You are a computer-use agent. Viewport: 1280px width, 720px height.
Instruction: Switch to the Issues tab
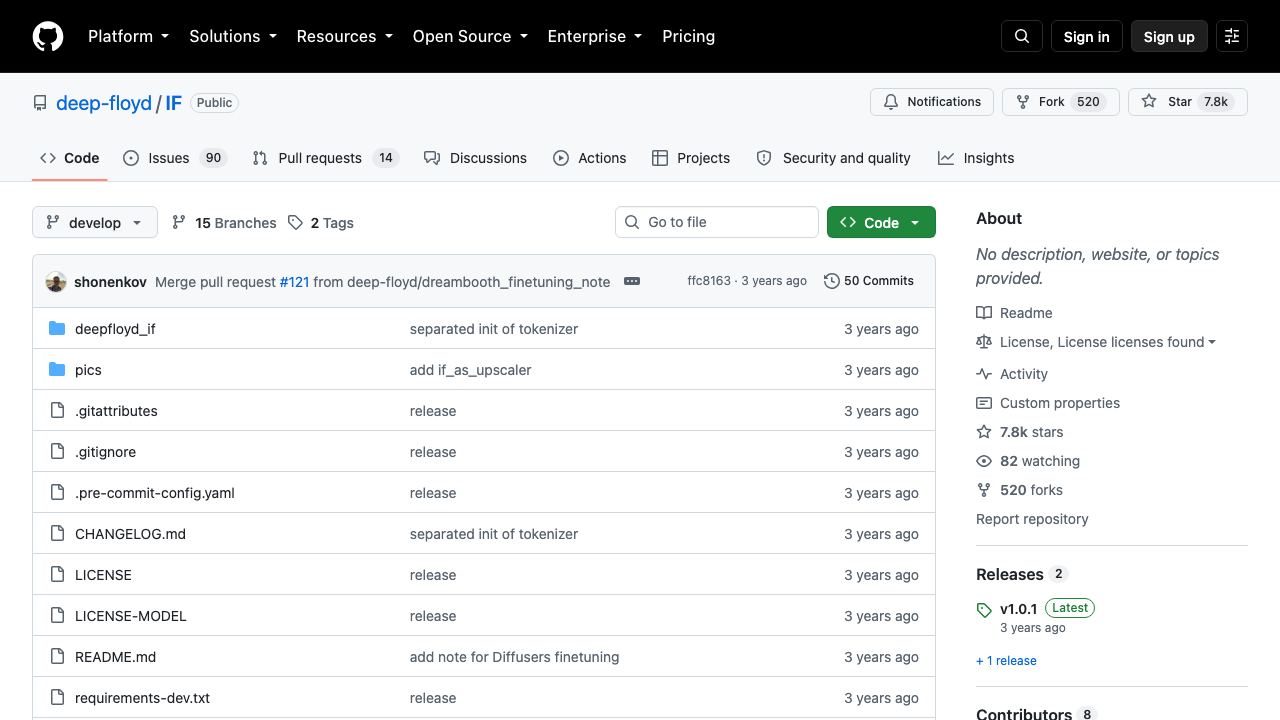[175, 158]
